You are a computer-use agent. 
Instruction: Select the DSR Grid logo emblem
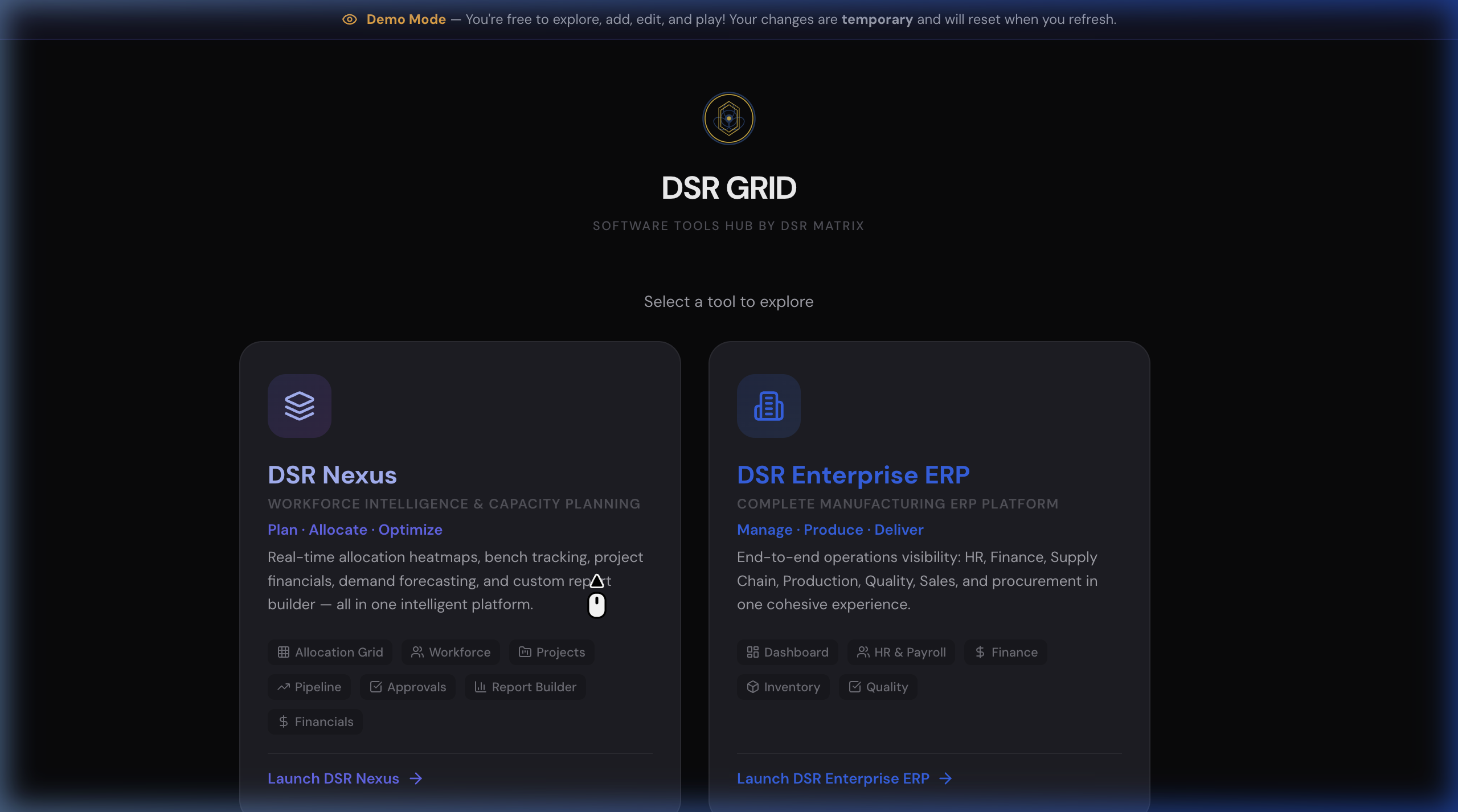pyautogui.click(x=729, y=118)
